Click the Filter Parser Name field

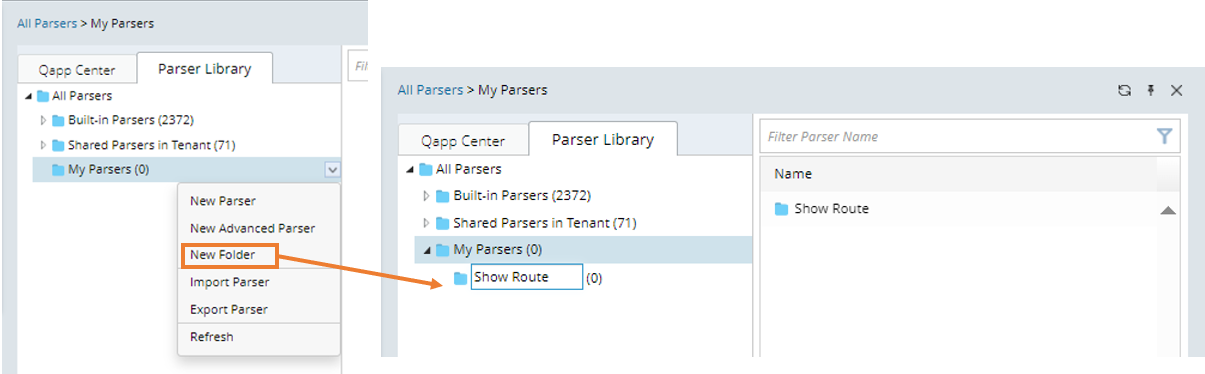[x=956, y=136]
